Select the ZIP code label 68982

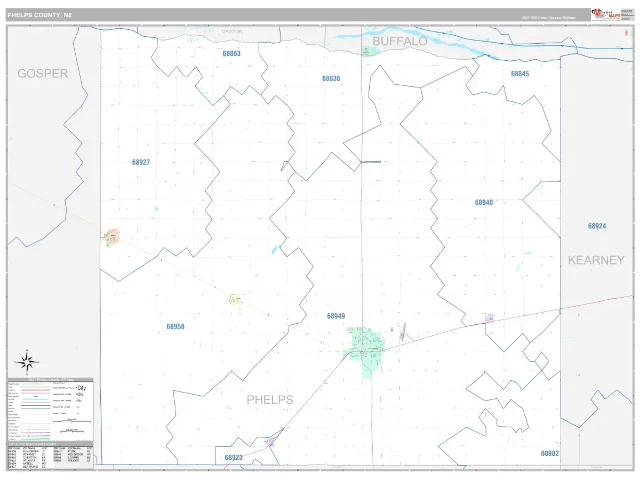click(x=550, y=453)
